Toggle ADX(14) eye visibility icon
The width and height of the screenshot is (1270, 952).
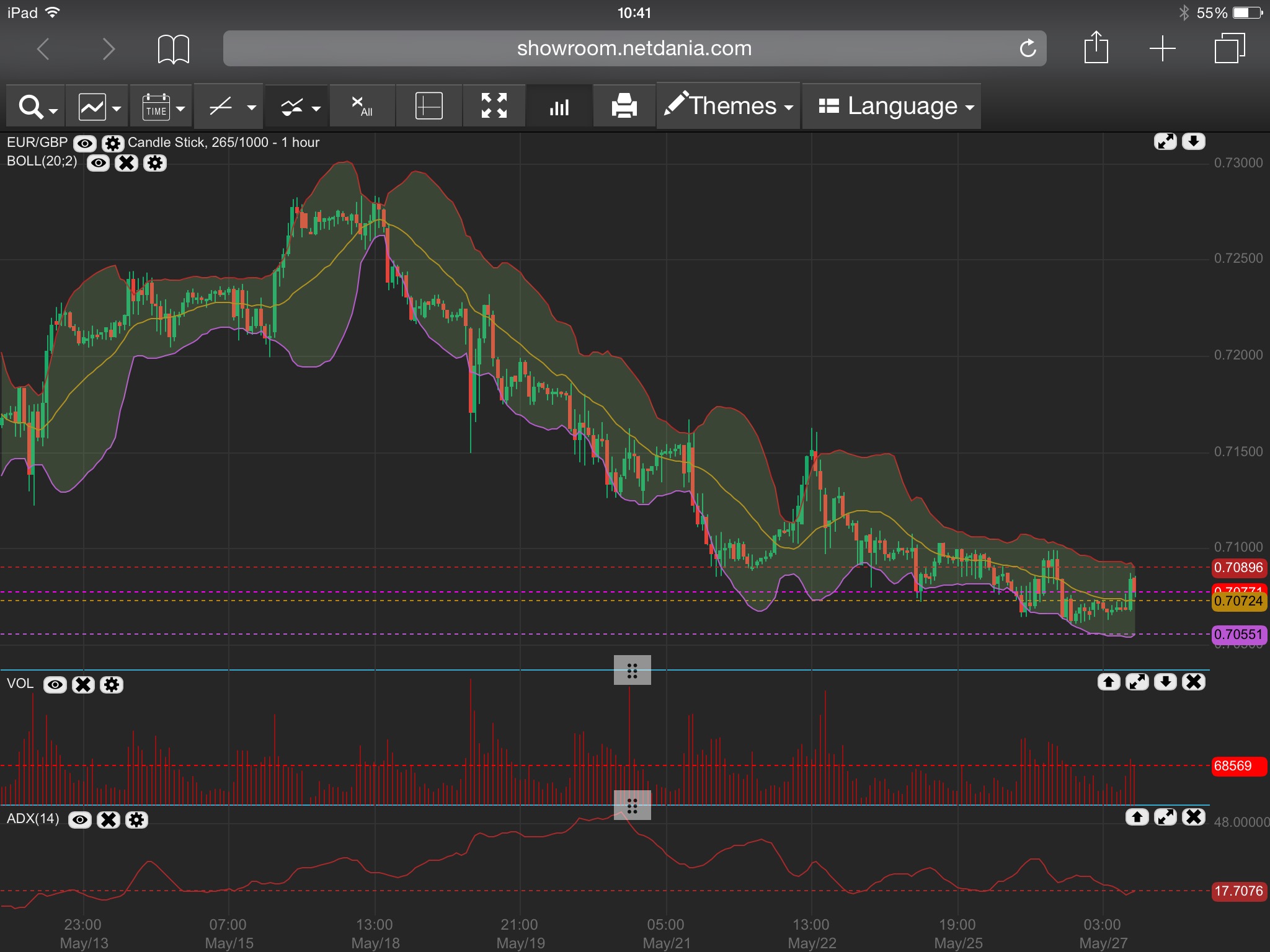pos(79,820)
